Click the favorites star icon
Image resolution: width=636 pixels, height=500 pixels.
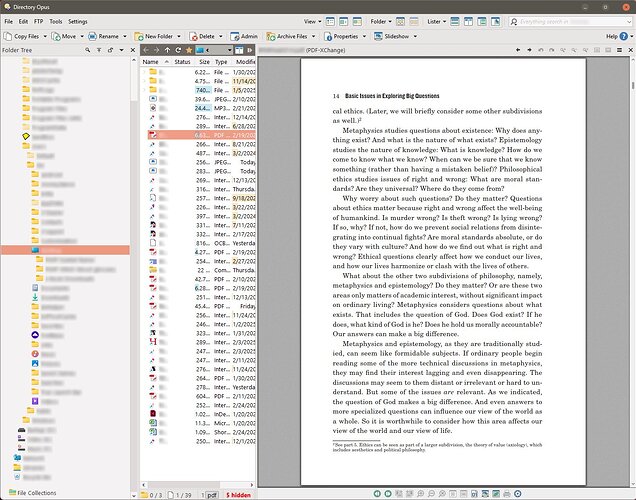click(189, 50)
